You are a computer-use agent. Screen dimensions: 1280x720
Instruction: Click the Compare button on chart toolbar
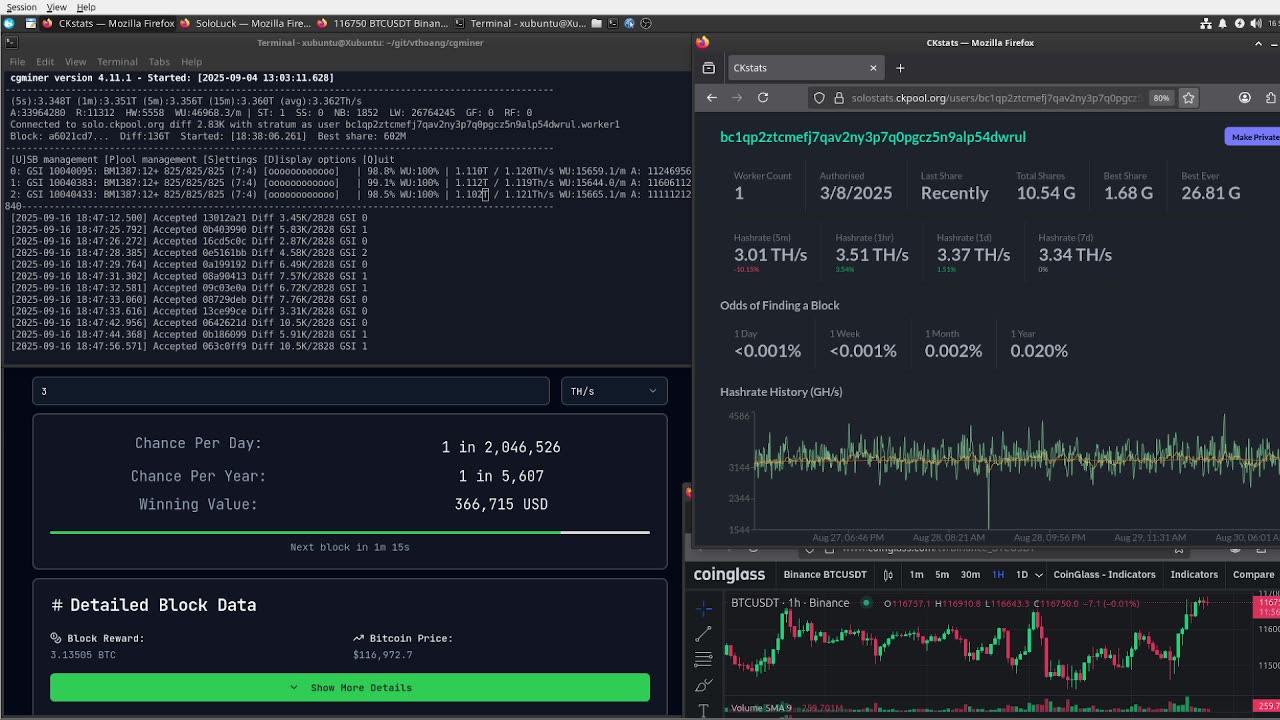[1253, 575]
